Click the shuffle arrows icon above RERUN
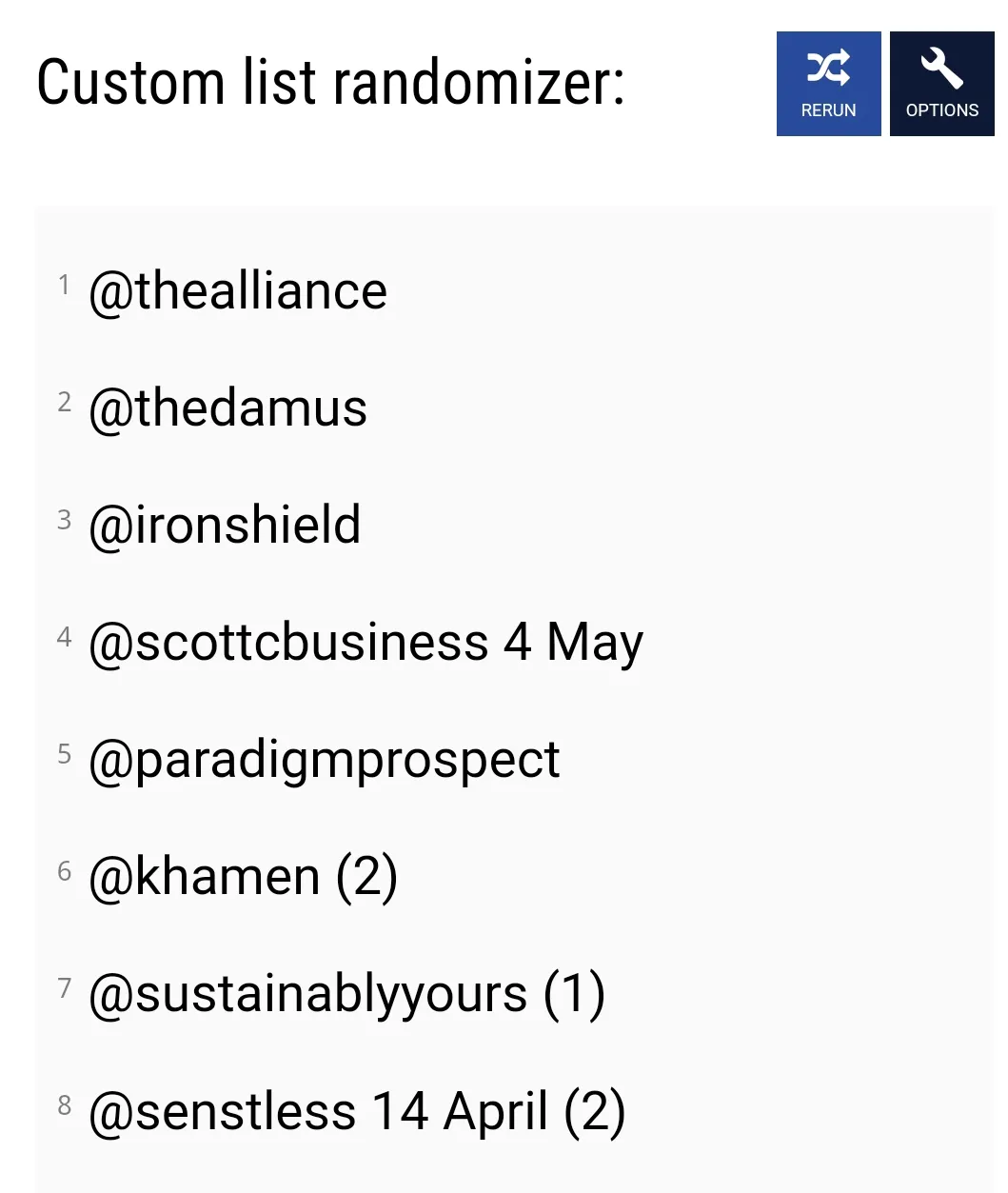The image size is (1008, 1193). pyautogui.click(x=828, y=65)
